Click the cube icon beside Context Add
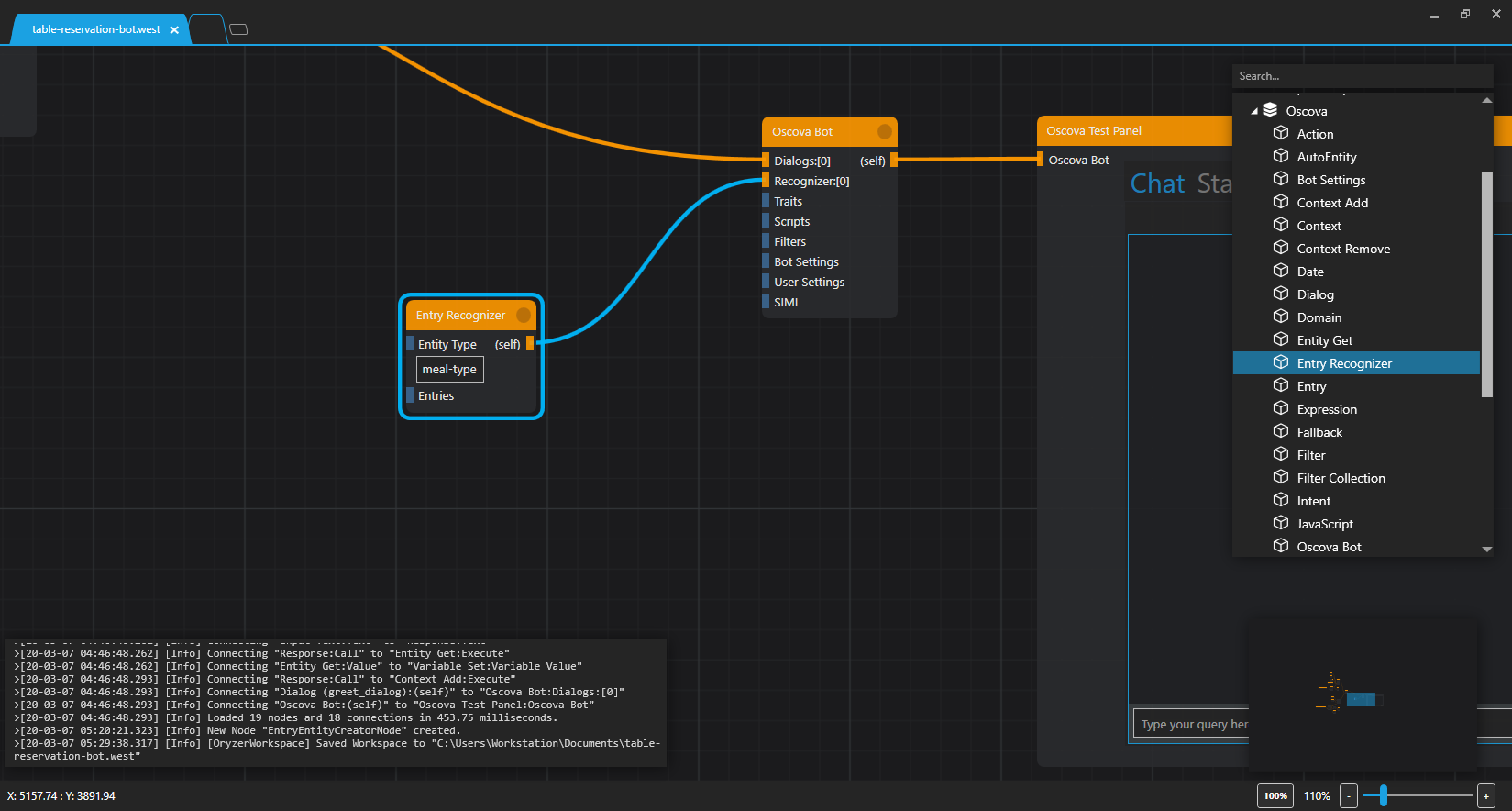Viewport: 1512px width, 811px height. [x=1281, y=202]
